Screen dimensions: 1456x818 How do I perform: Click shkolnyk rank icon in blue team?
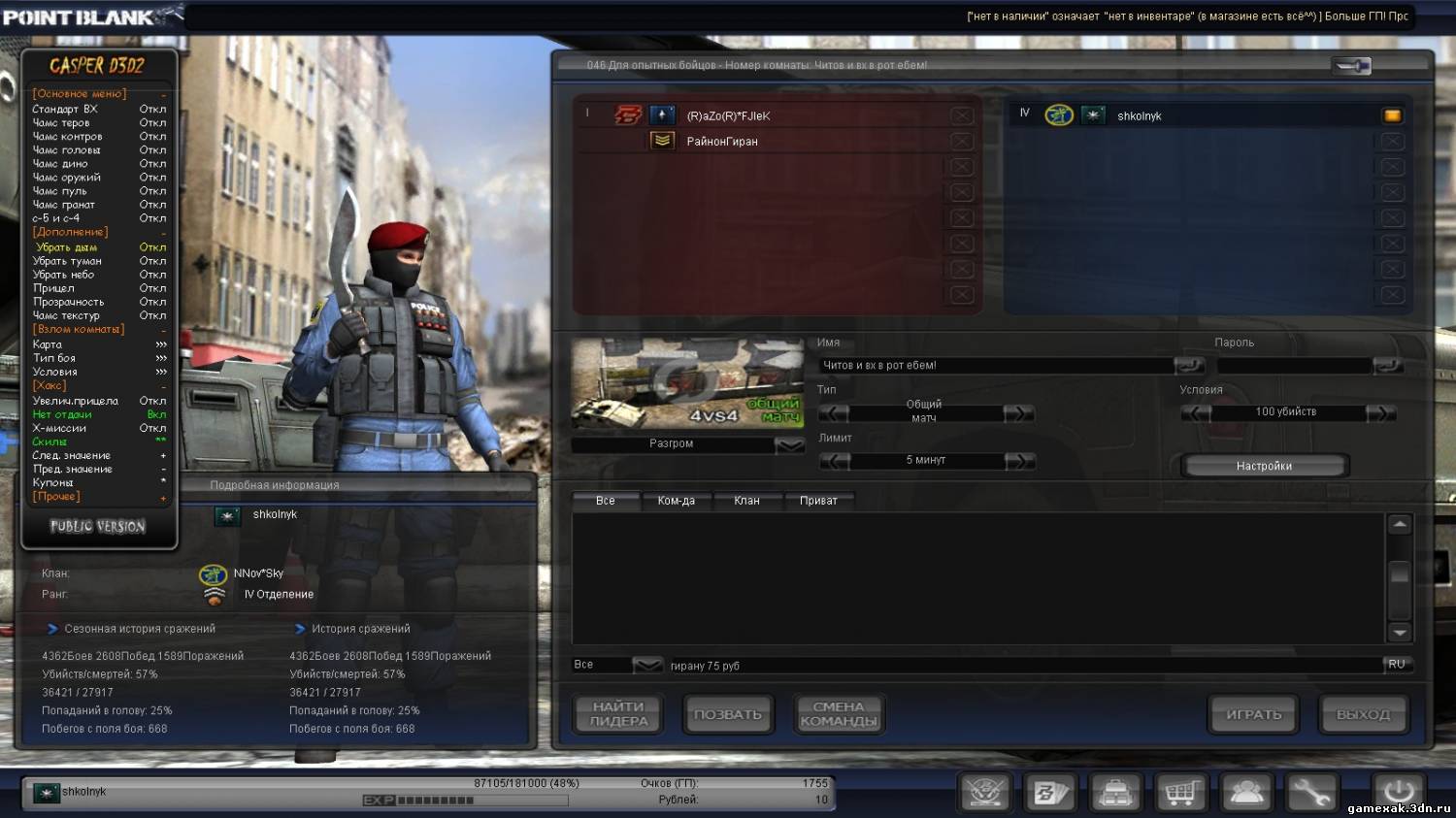[1093, 115]
